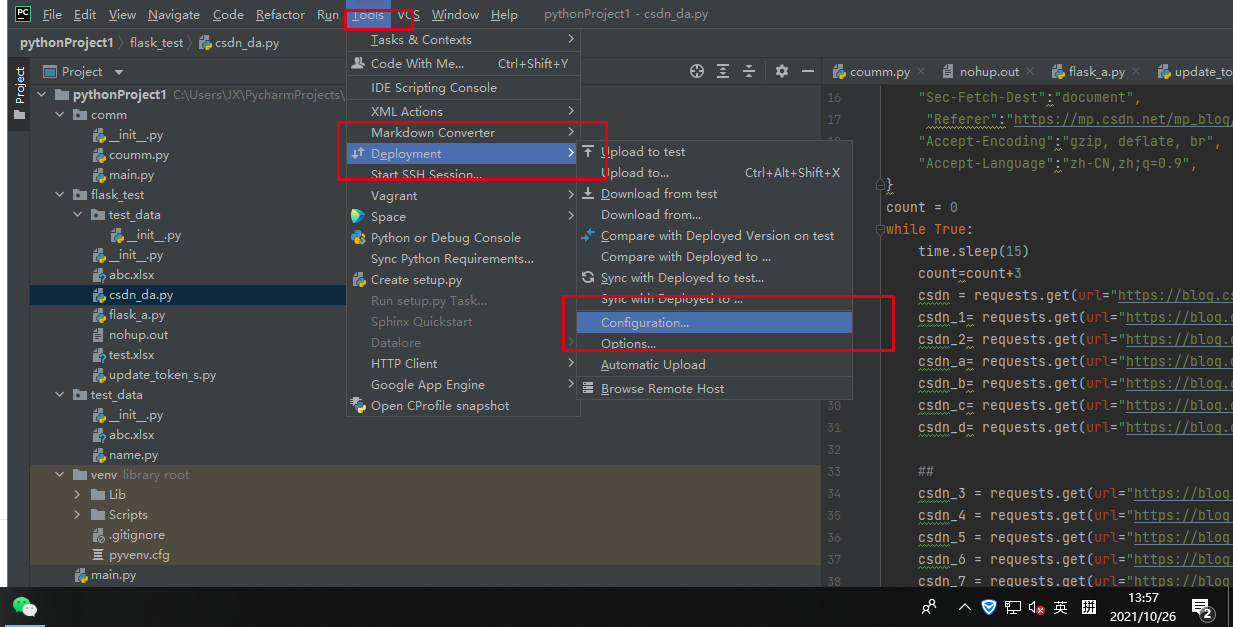
Task: Close the coumm.py editor tab
Action: coord(921,71)
